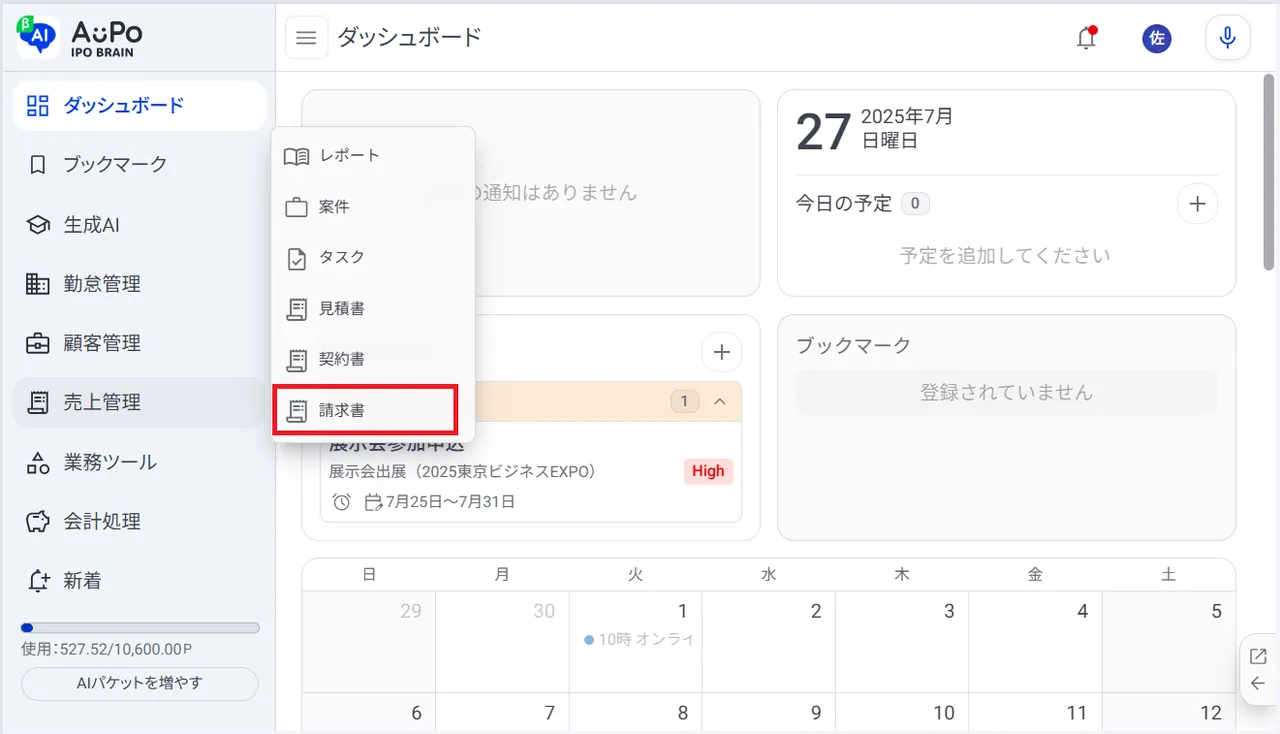Click the back arrow icon at right edge
1280x734 pixels.
tap(1258, 684)
